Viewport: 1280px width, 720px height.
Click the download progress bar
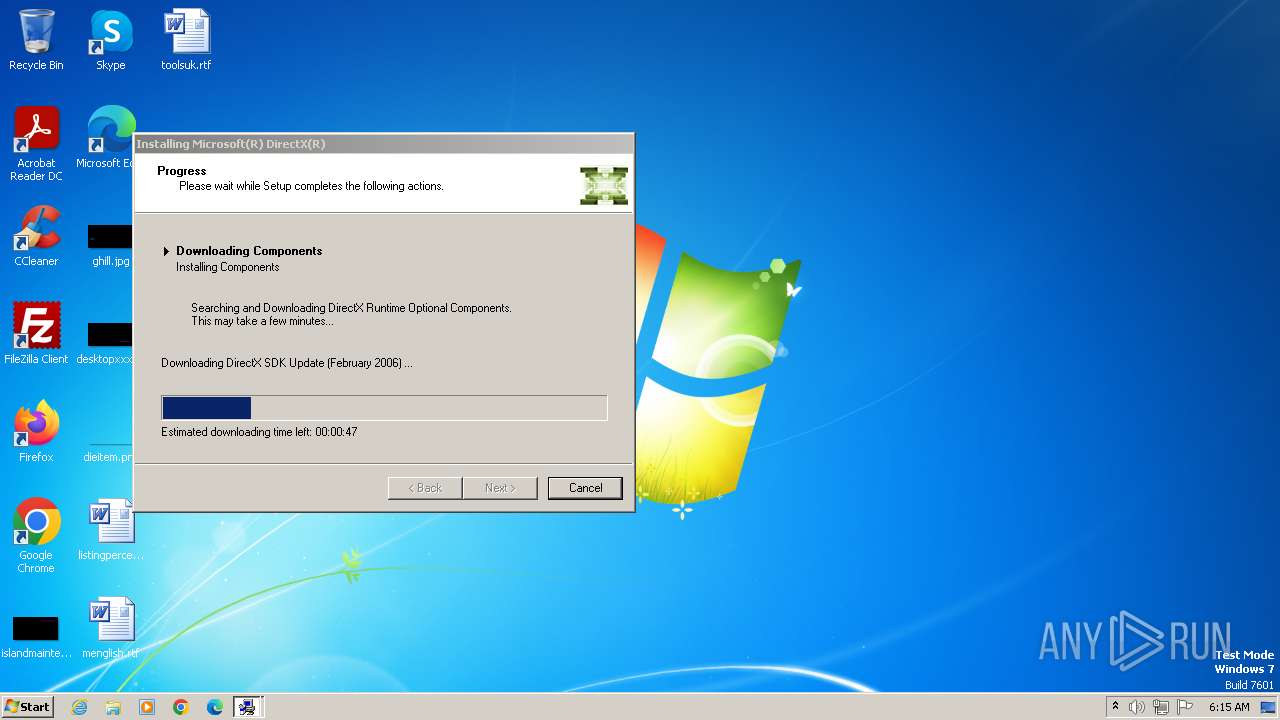384,407
